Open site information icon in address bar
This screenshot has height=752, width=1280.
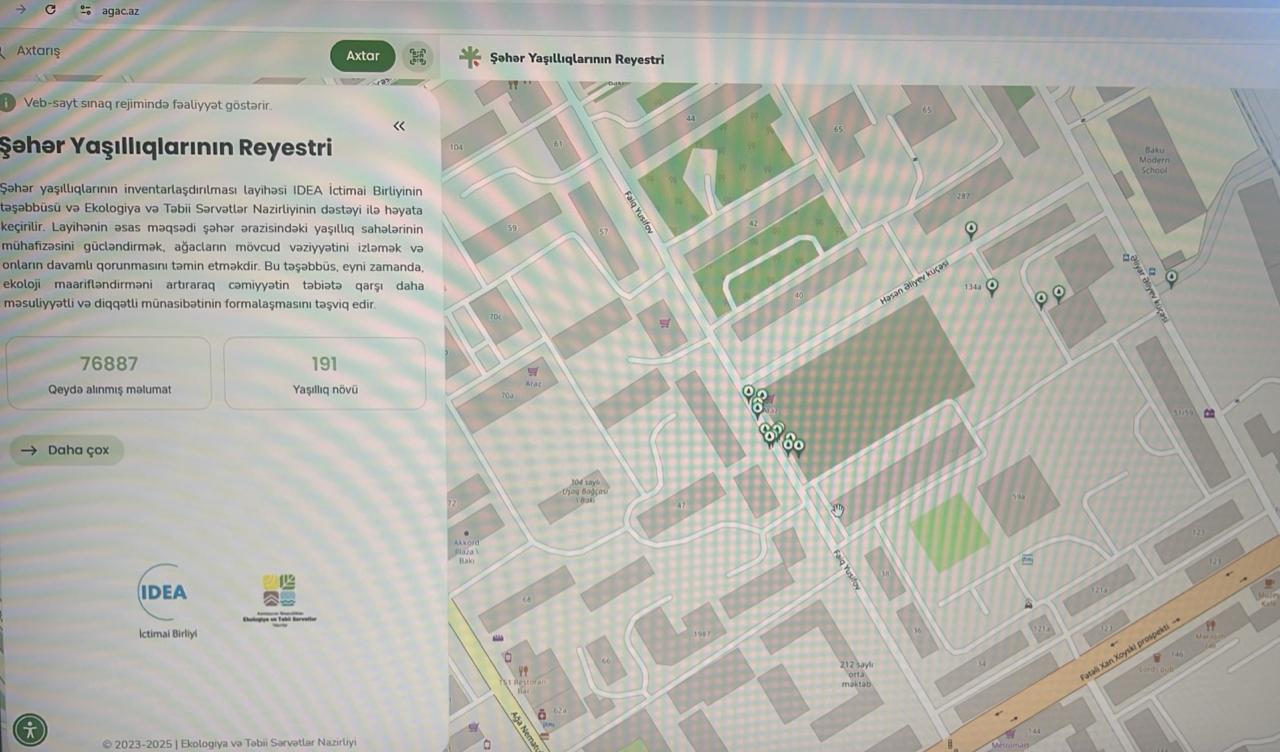click(85, 10)
